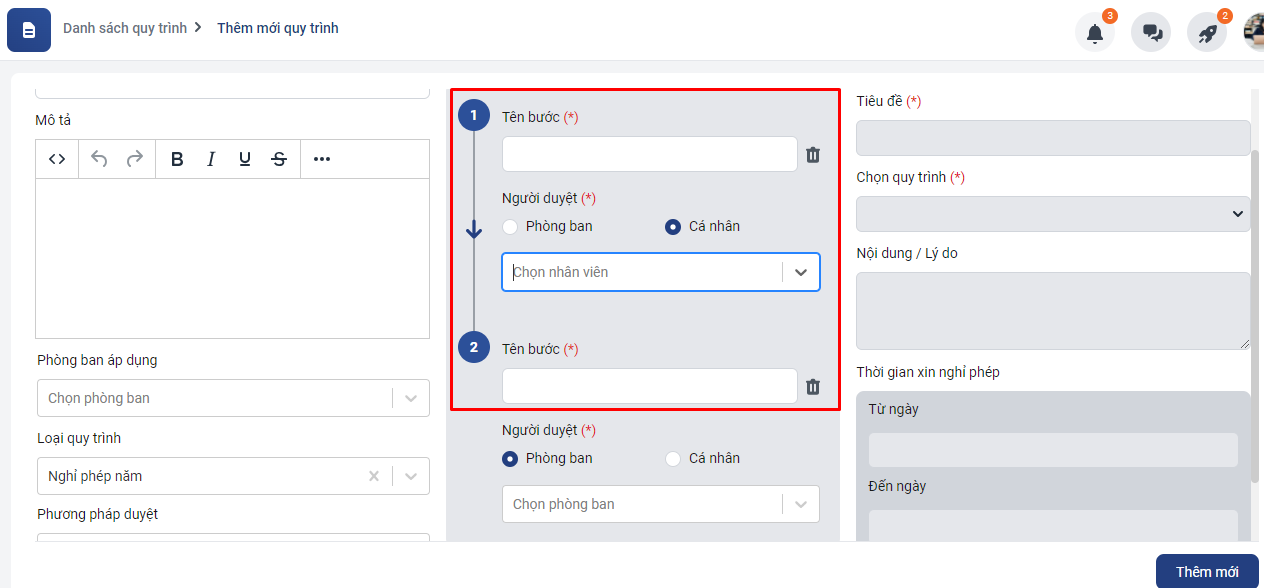Select Cá nhân radio in step 1
Viewport: 1264px width, 588px height.
click(673, 227)
